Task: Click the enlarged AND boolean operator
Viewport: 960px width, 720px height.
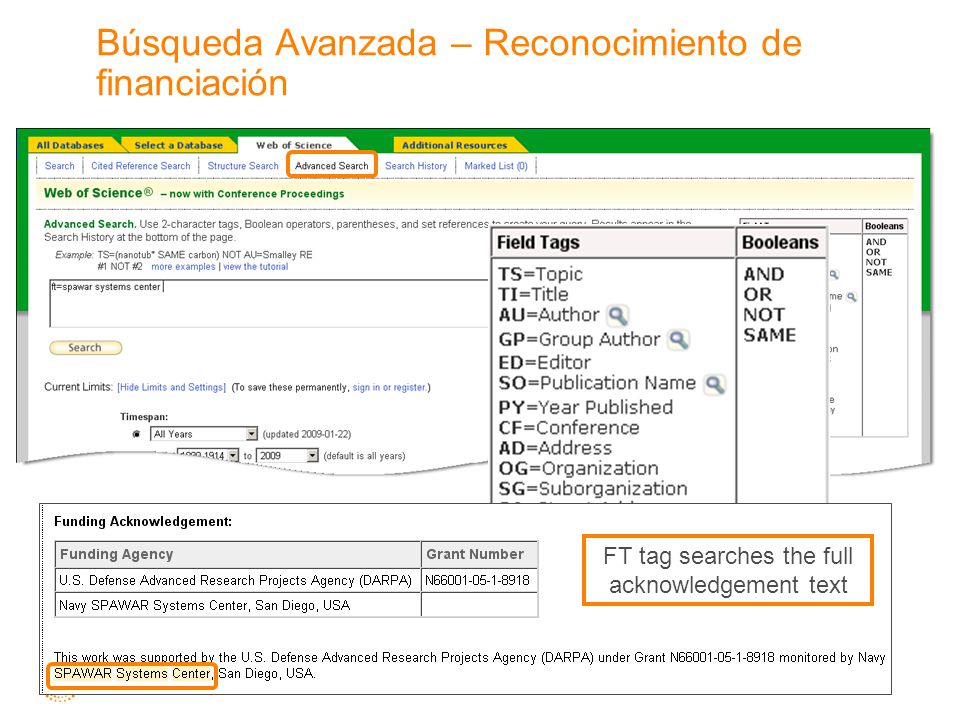Action: point(763,274)
